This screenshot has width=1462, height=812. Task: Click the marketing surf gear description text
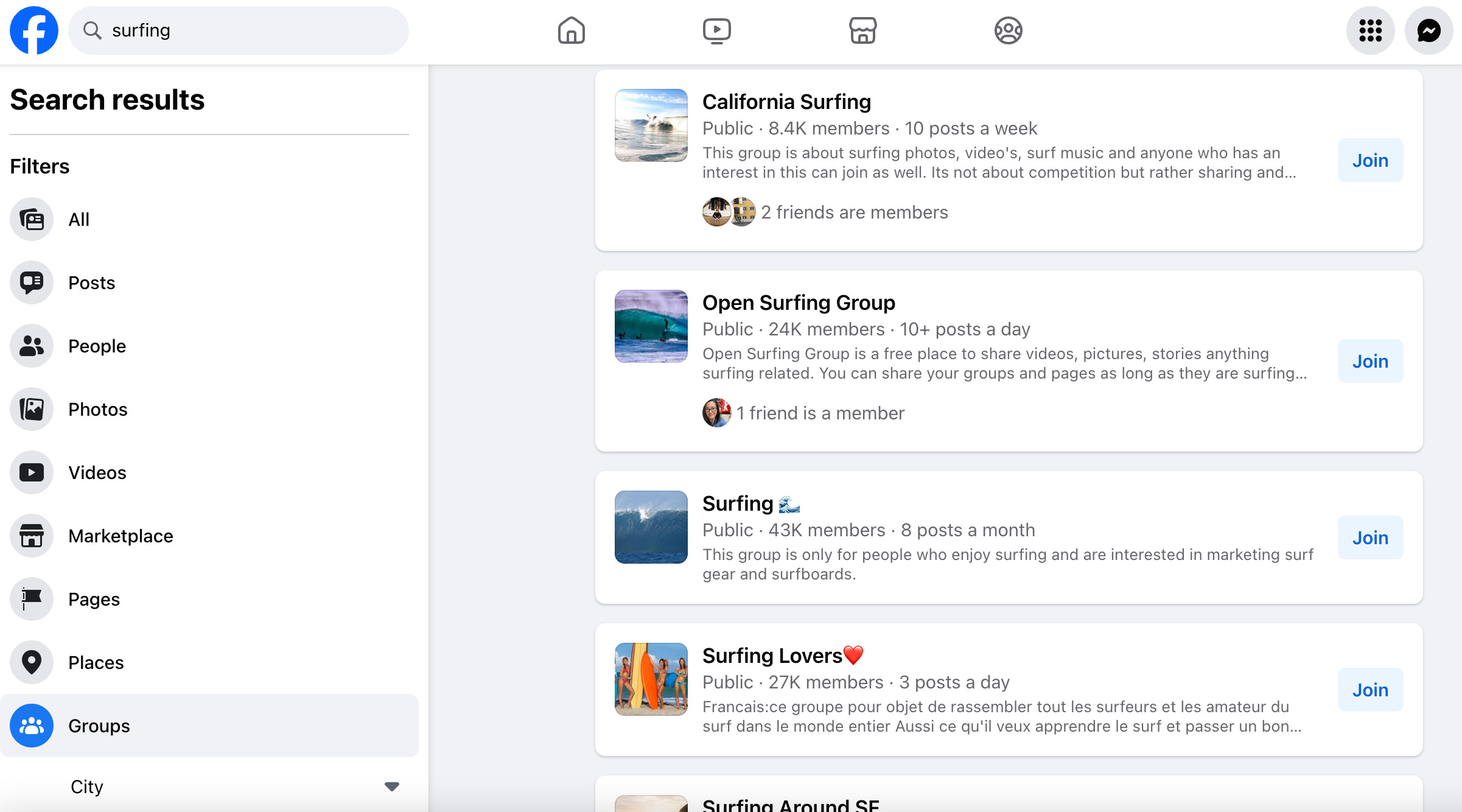(x=1008, y=564)
